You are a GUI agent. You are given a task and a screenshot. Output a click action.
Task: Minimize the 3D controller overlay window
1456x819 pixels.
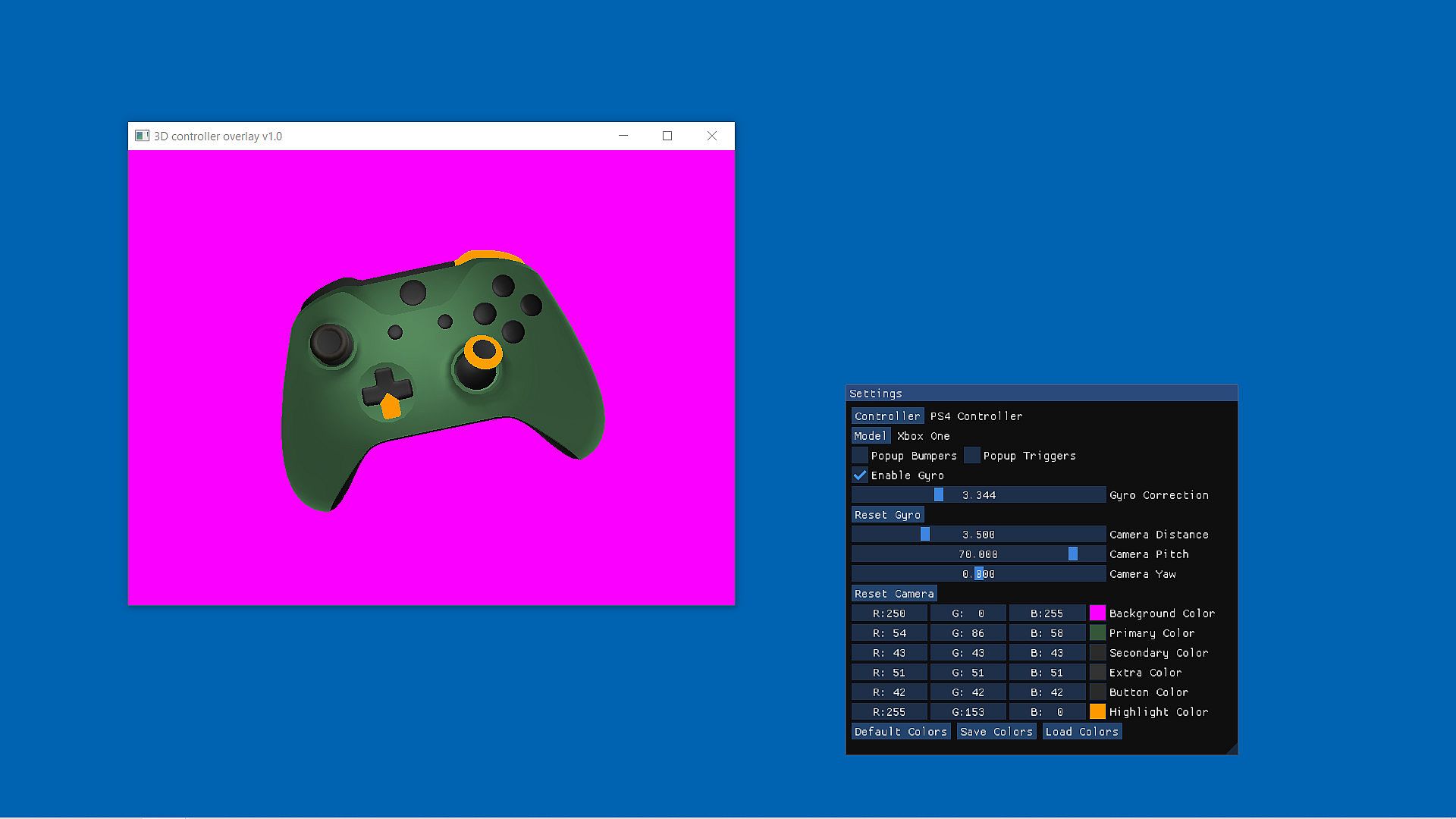623,136
